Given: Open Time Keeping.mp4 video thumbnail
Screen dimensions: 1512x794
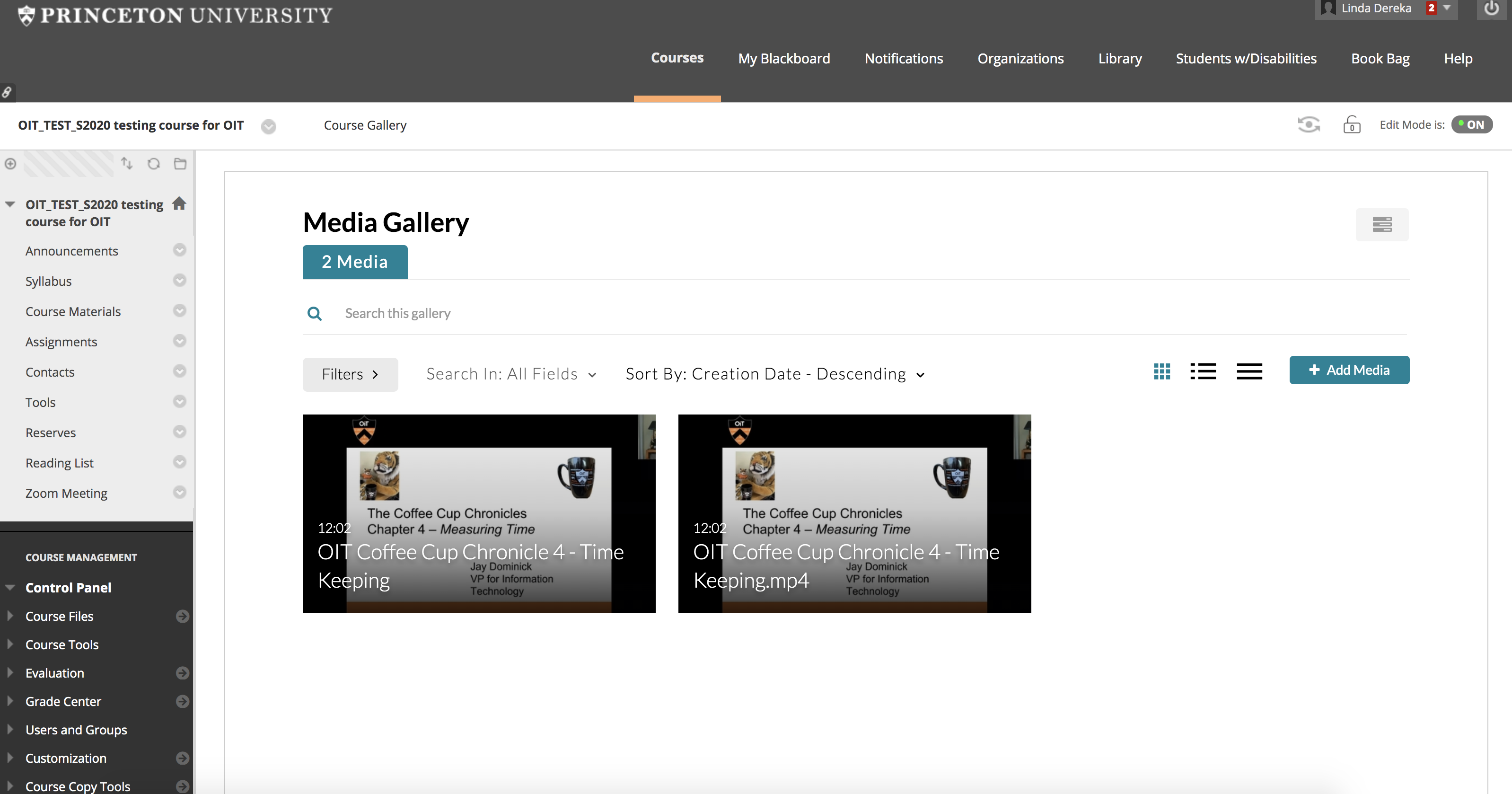Looking at the screenshot, I should [x=854, y=514].
